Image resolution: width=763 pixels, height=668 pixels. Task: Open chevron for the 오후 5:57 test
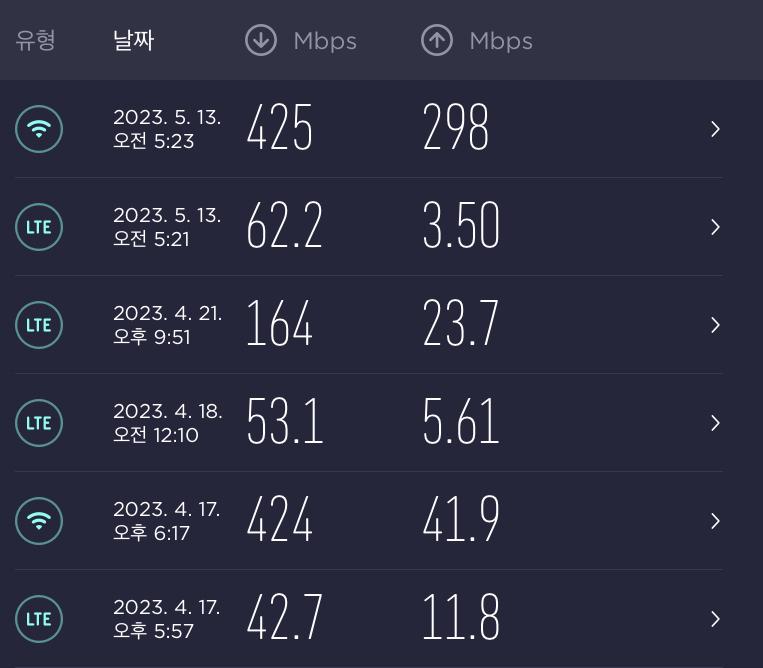(715, 619)
